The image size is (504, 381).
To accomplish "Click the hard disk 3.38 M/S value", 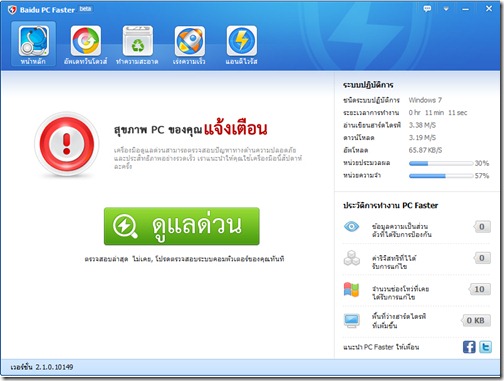I will point(422,125).
